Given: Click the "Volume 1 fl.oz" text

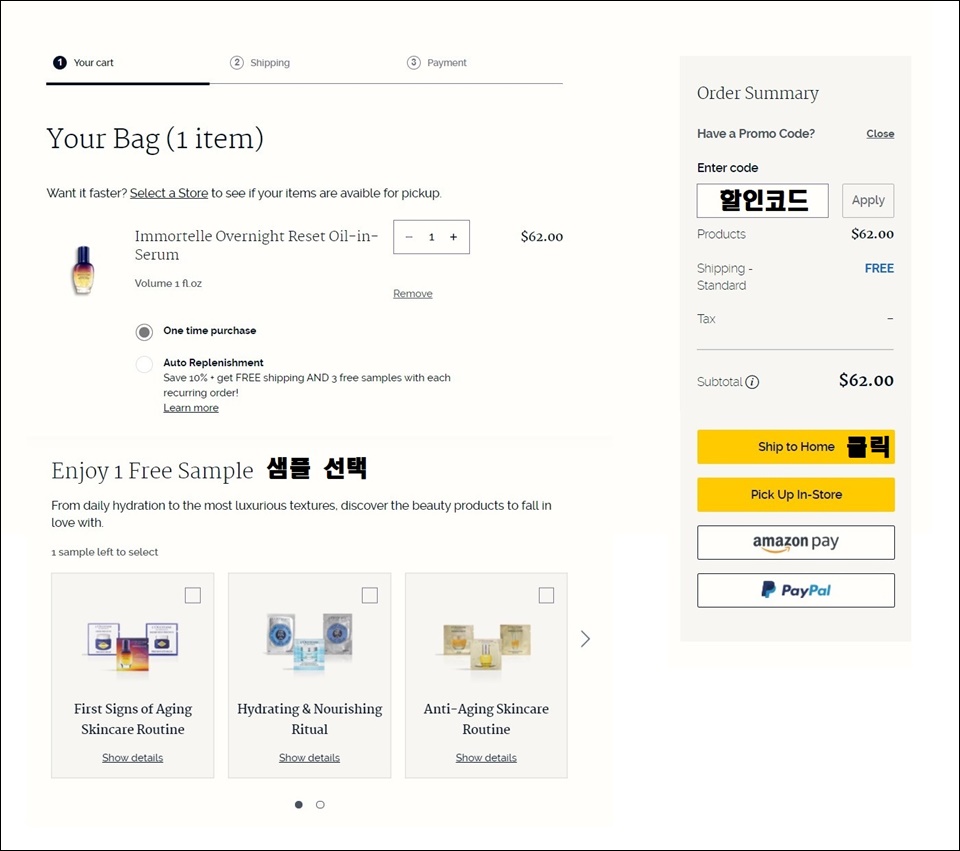Looking at the screenshot, I should (168, 283).
